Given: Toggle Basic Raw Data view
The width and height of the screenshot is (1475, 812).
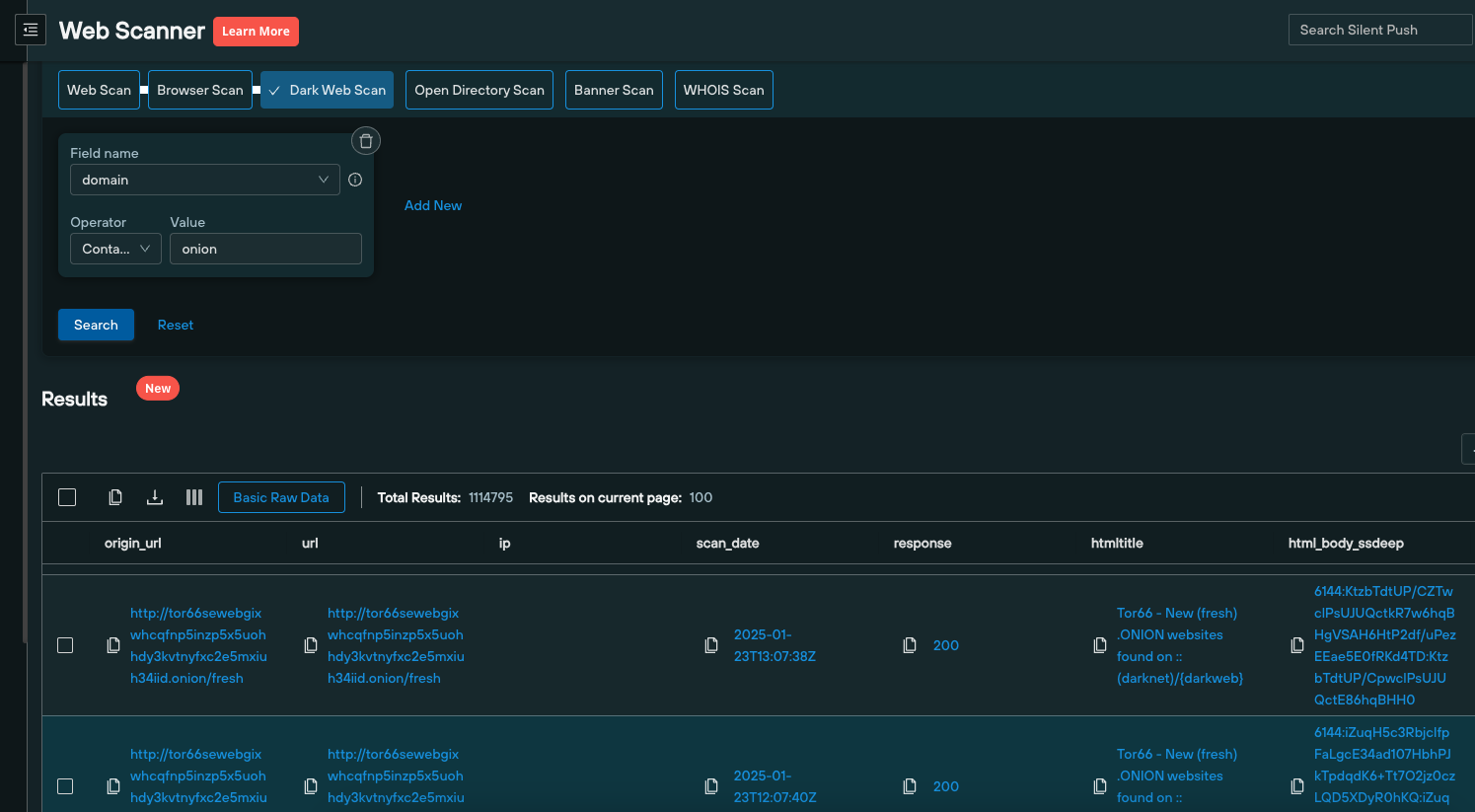Looking at the screenshot, I should [281, 497].
